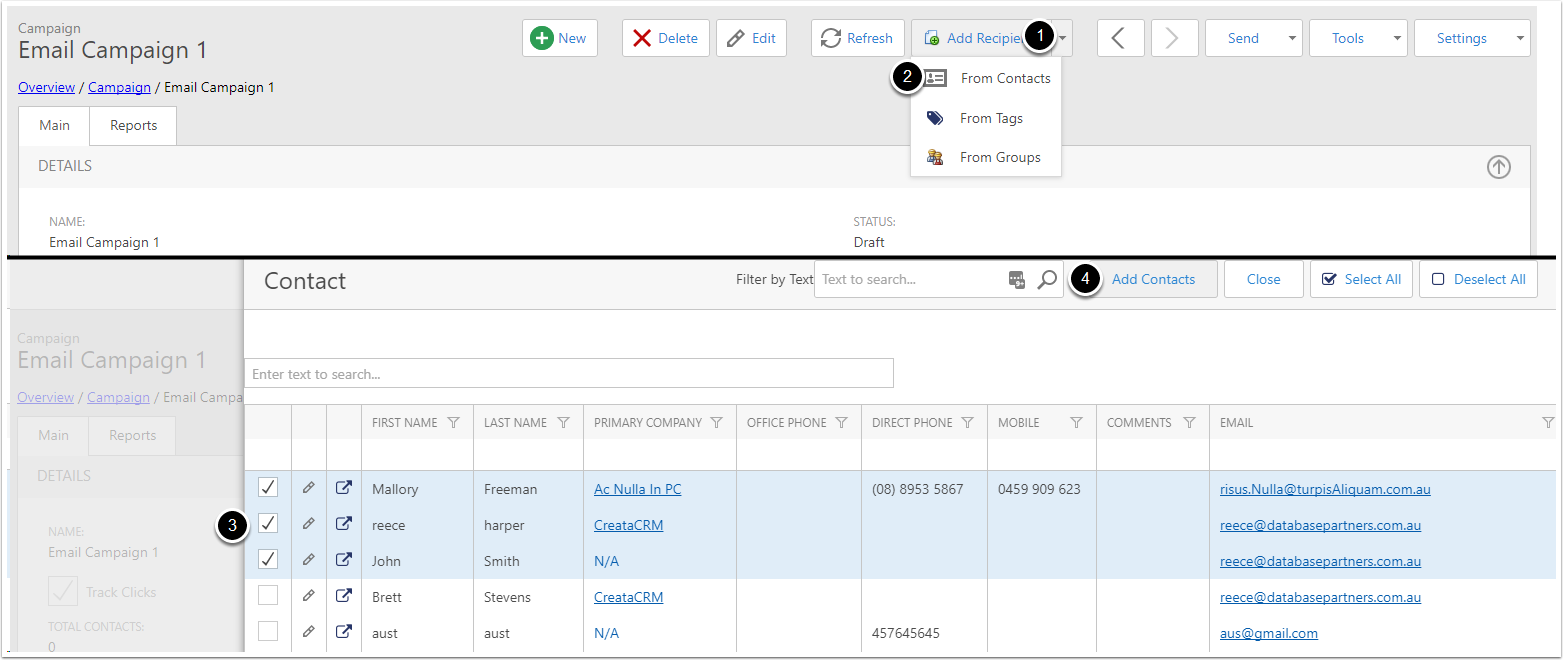Delete the current campaign
The width and height of the screenshot is (1563, 660).
[666, 38]
